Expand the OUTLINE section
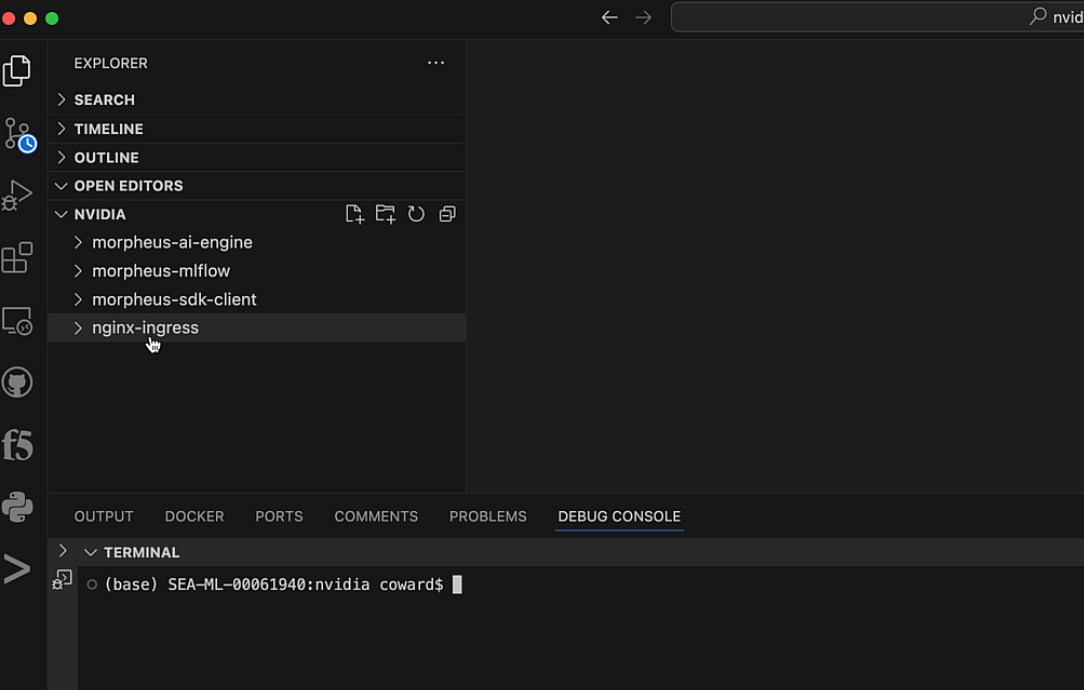1084x690 pixels. coord(62,157)
